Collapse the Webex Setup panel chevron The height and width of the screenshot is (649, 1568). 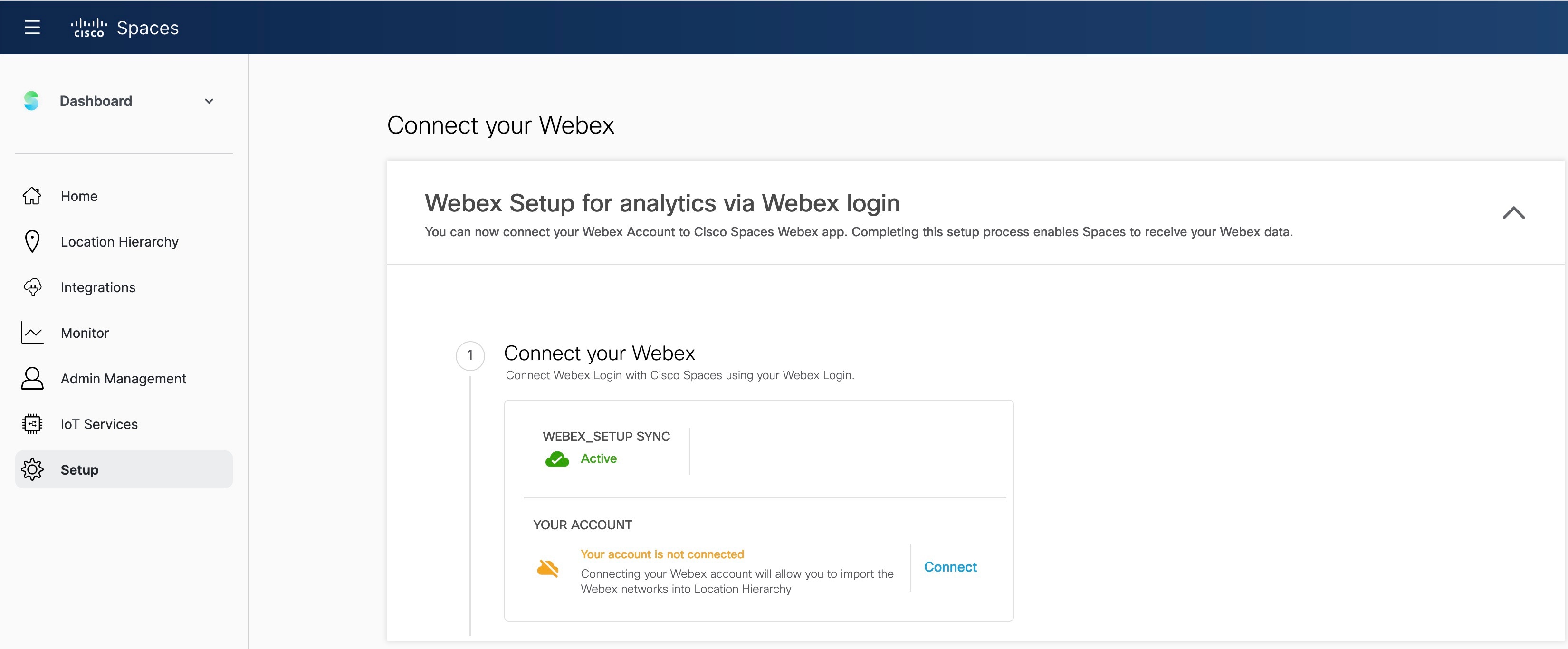coord(1513,212)
